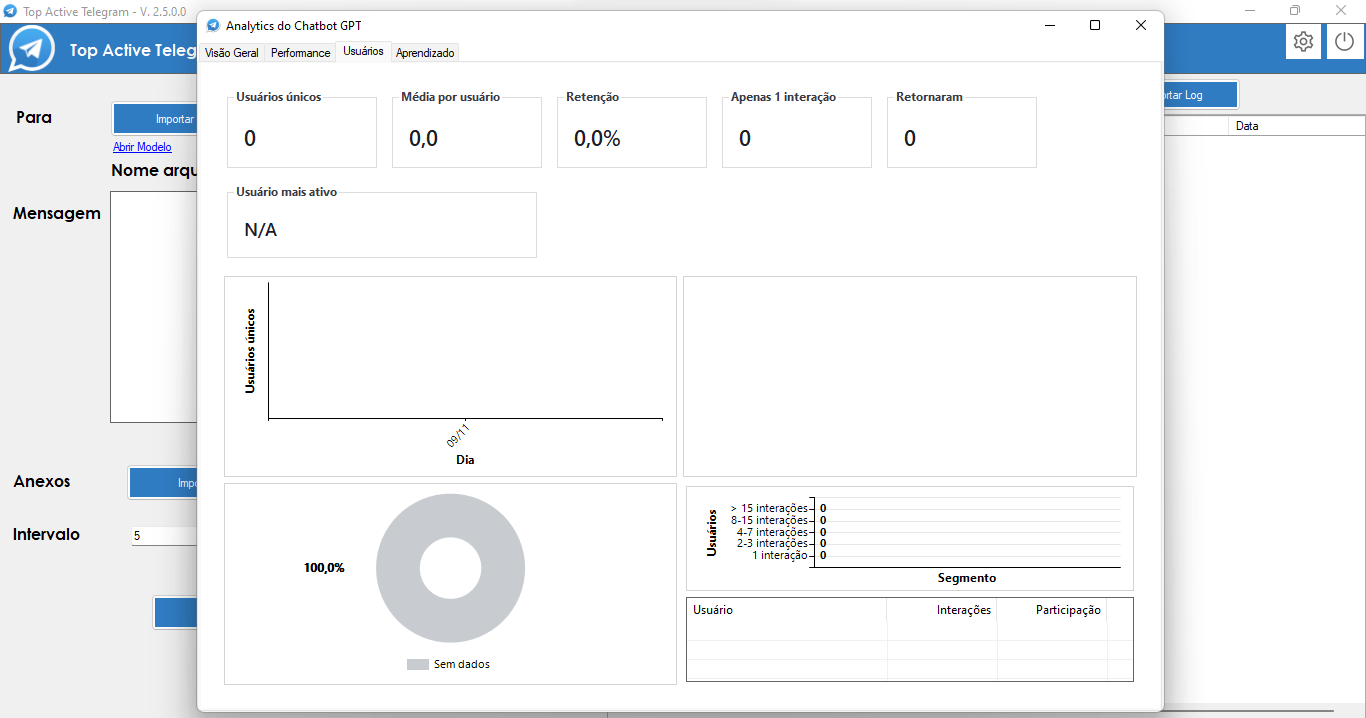The width and height of the screenshot is (1366, 718).
Task: Click the Intervalo number field
Action: point(165,536)
